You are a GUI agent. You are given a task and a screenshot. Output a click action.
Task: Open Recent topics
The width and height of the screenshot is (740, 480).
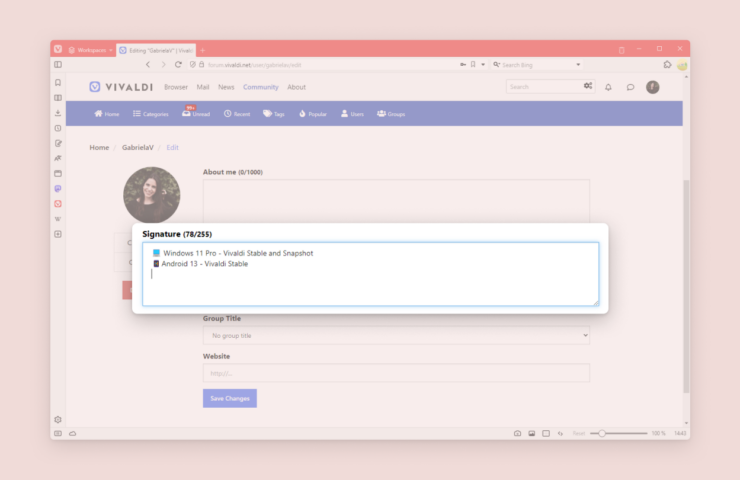[237, 114]
